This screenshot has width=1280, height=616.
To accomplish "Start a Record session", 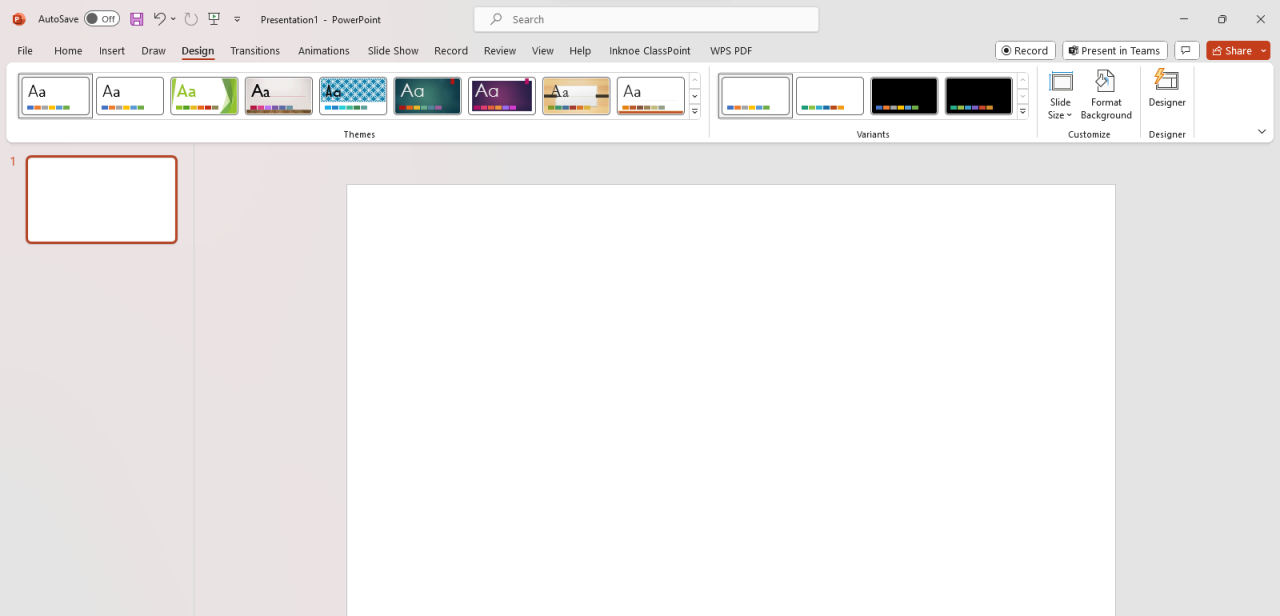I will [x=1024, y=50].
